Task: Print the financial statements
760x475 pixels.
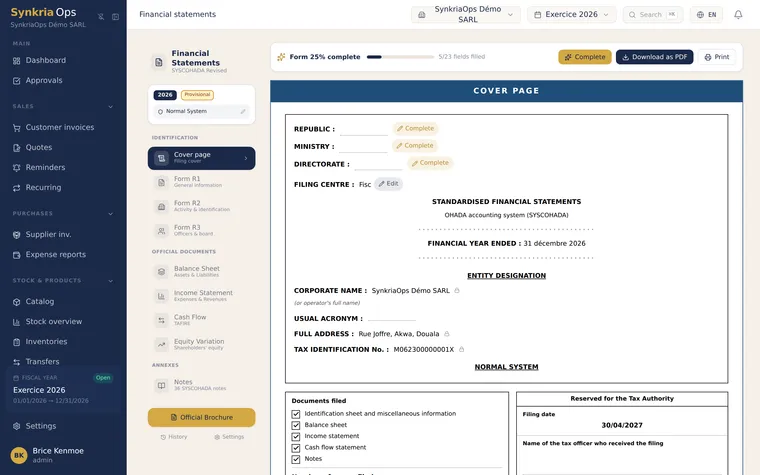Action: 716,57
